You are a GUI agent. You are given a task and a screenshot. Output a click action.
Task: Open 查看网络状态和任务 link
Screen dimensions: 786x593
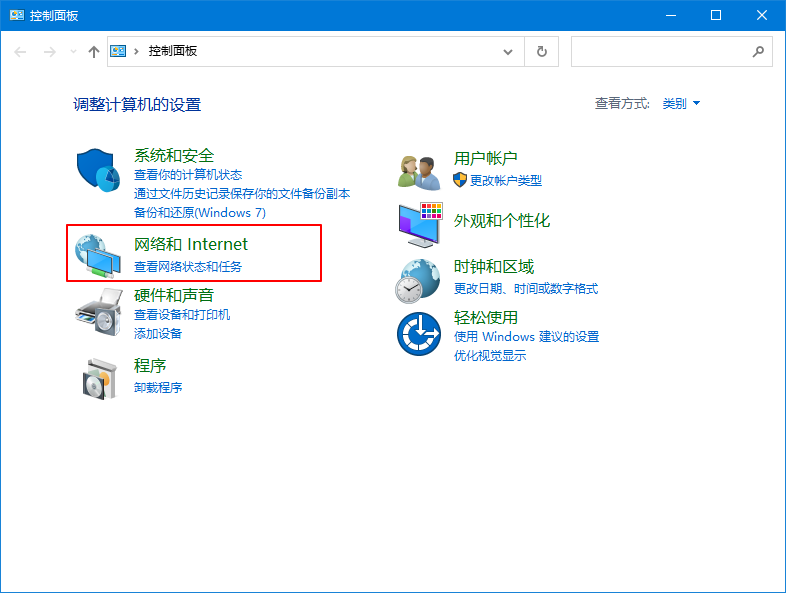[188, 267]
